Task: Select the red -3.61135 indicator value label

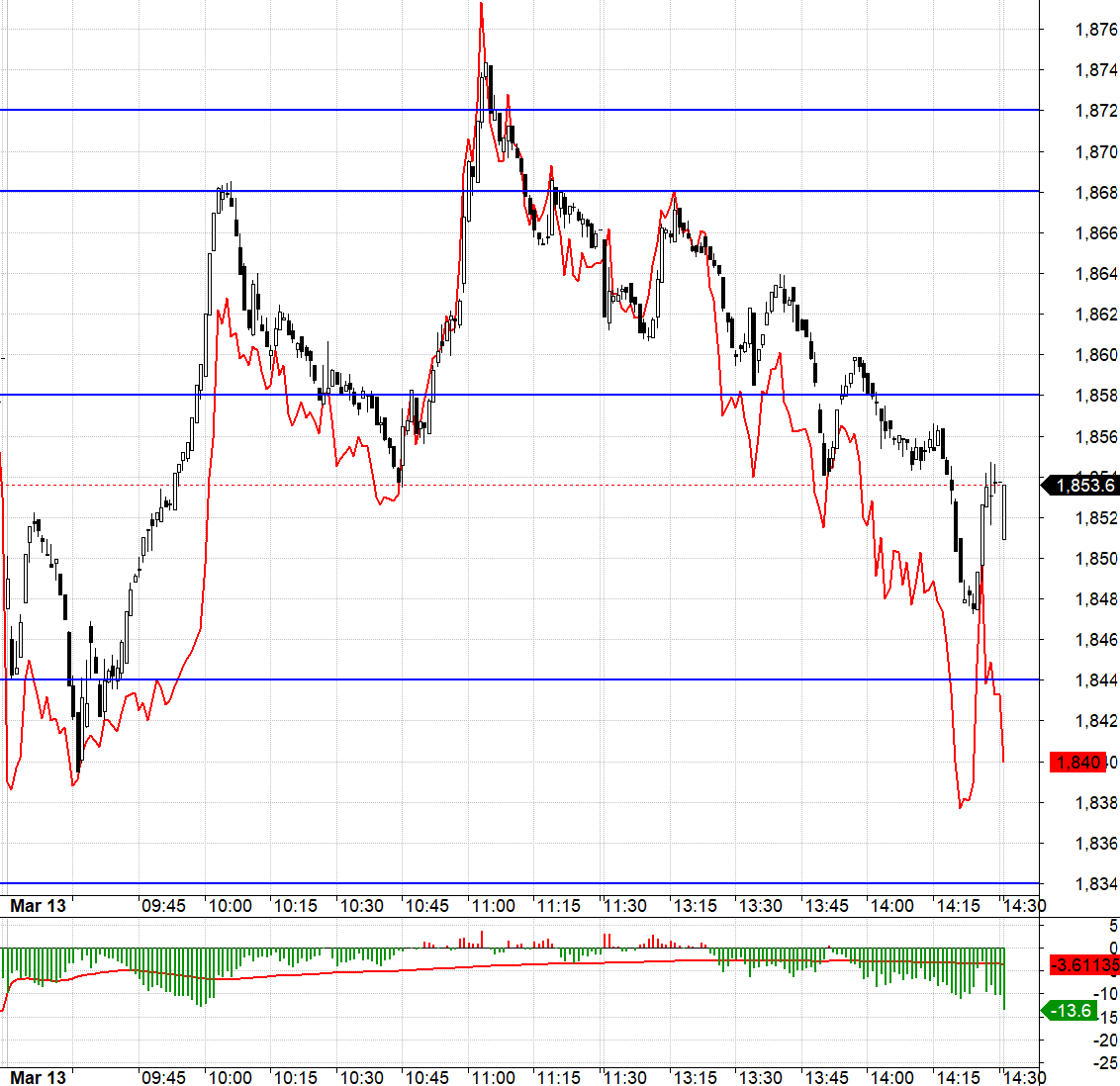Action: tap(1084, 964)
